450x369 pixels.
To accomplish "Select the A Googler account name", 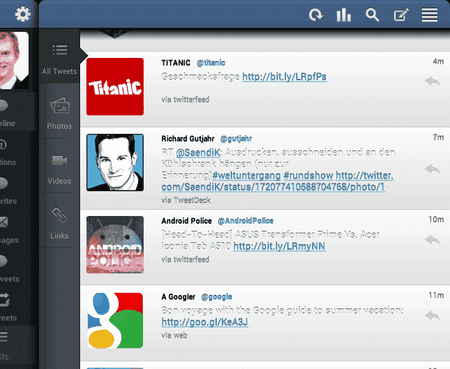I will pyautogui.click(x=178, y=297).
